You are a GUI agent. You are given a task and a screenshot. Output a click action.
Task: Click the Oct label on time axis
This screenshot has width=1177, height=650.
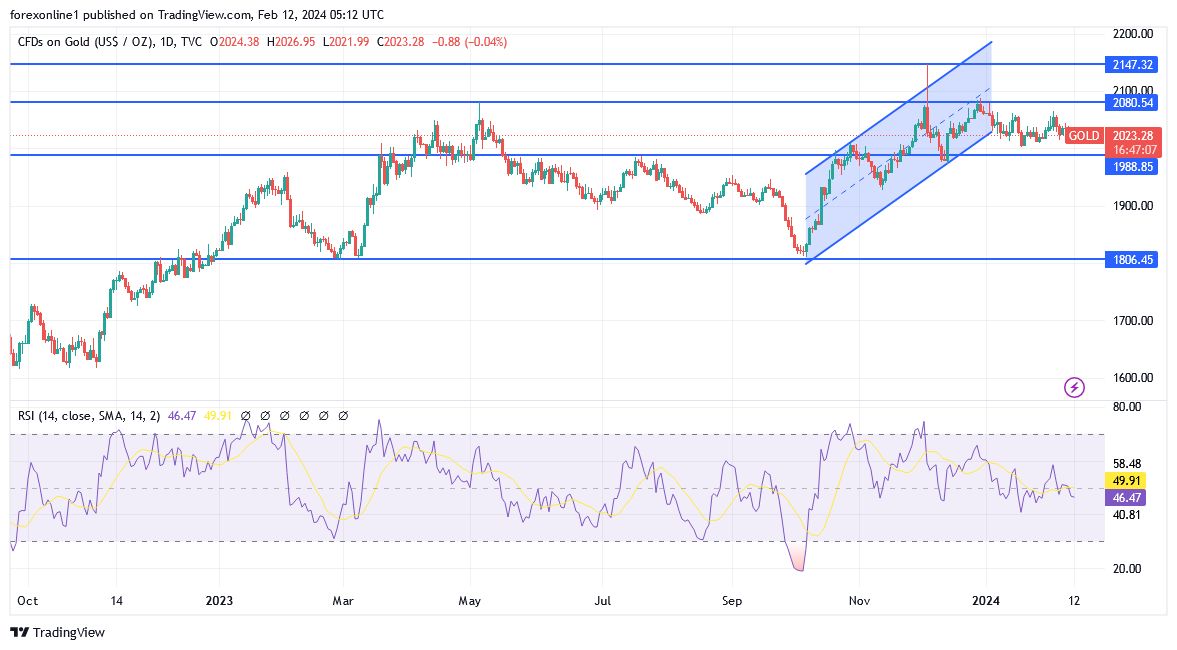[x=28, y=600]
